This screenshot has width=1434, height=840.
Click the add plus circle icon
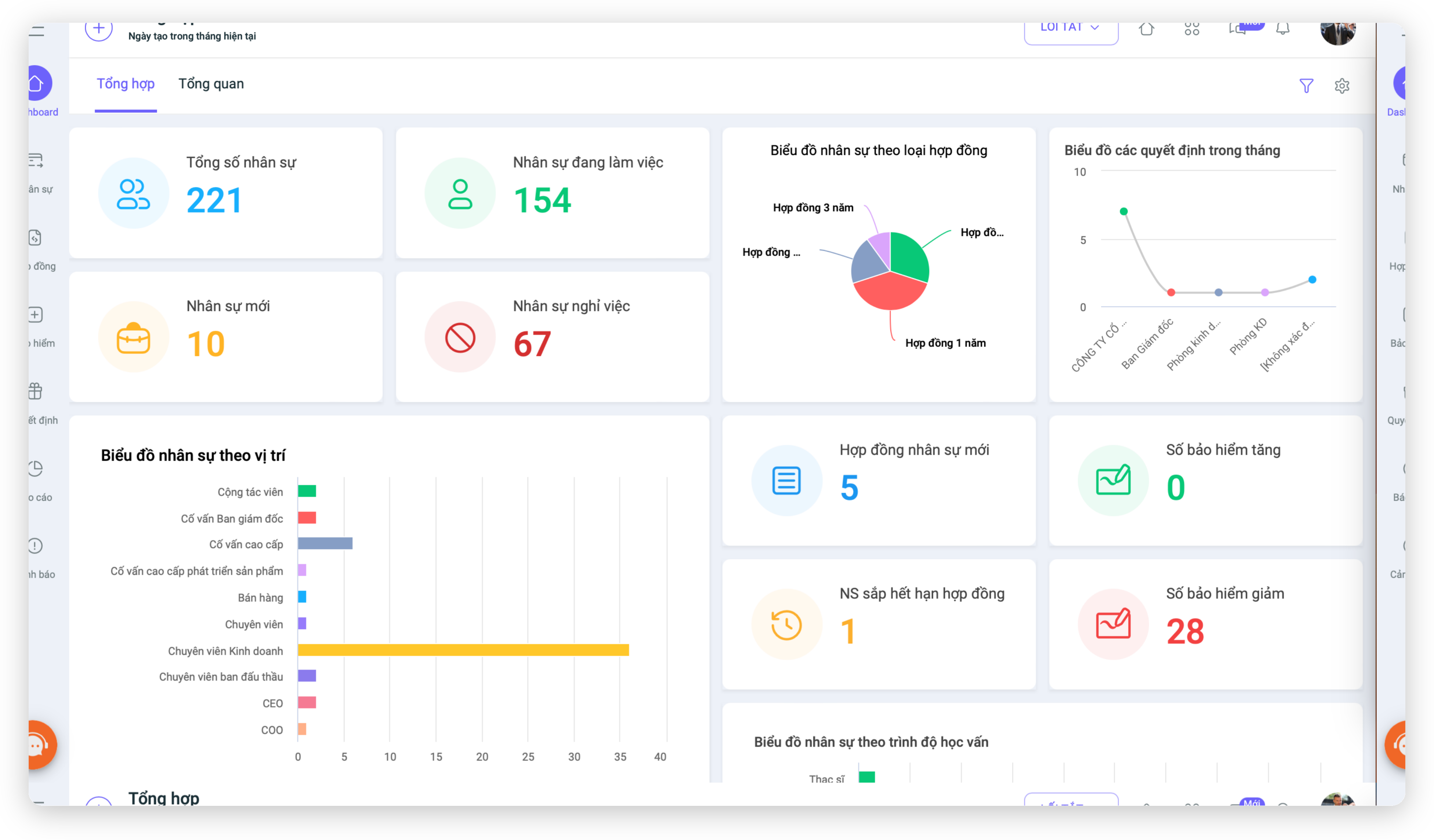point(98,29)
